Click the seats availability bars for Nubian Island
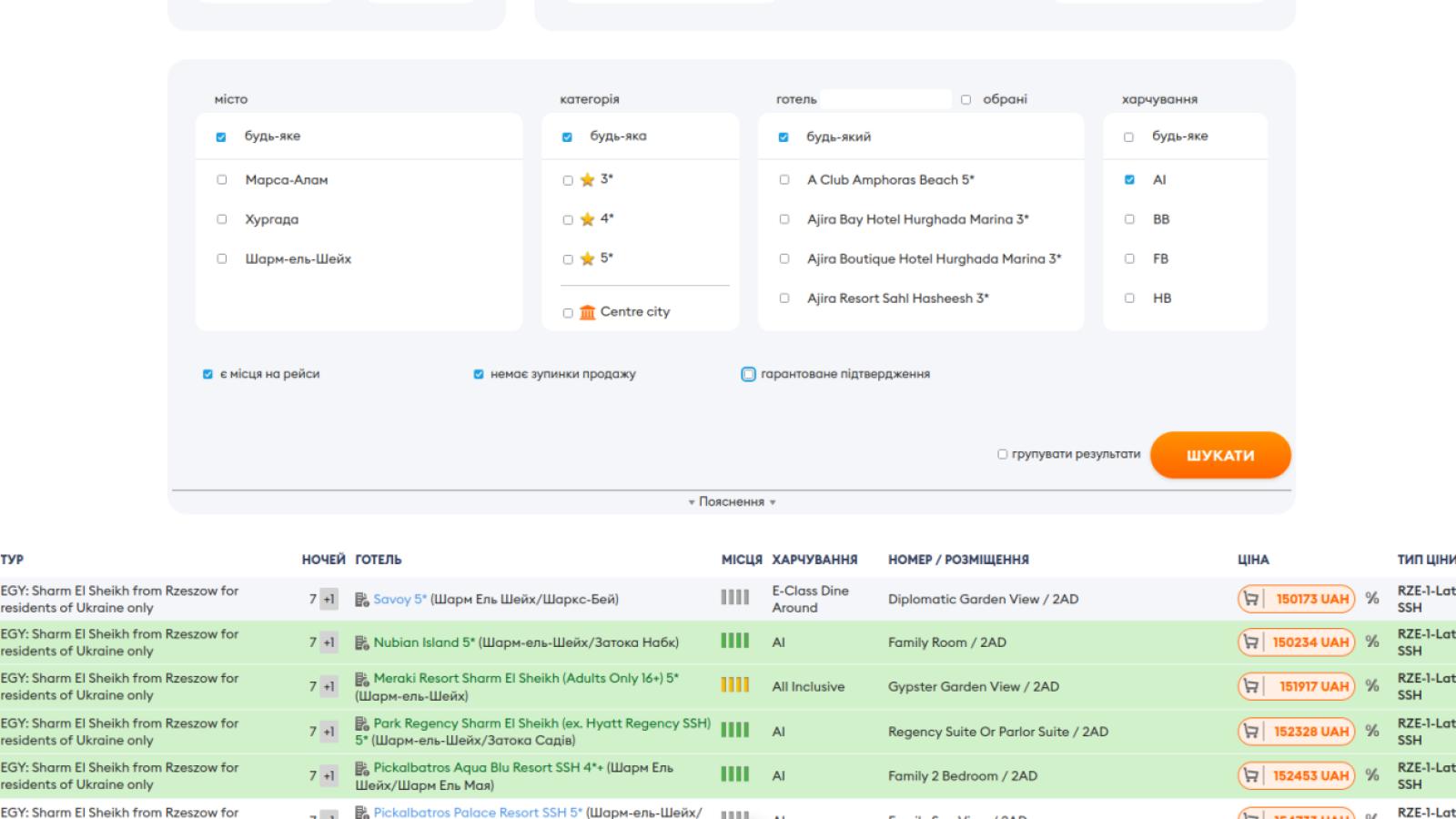 pyautogui.click(x=735, y=641)
